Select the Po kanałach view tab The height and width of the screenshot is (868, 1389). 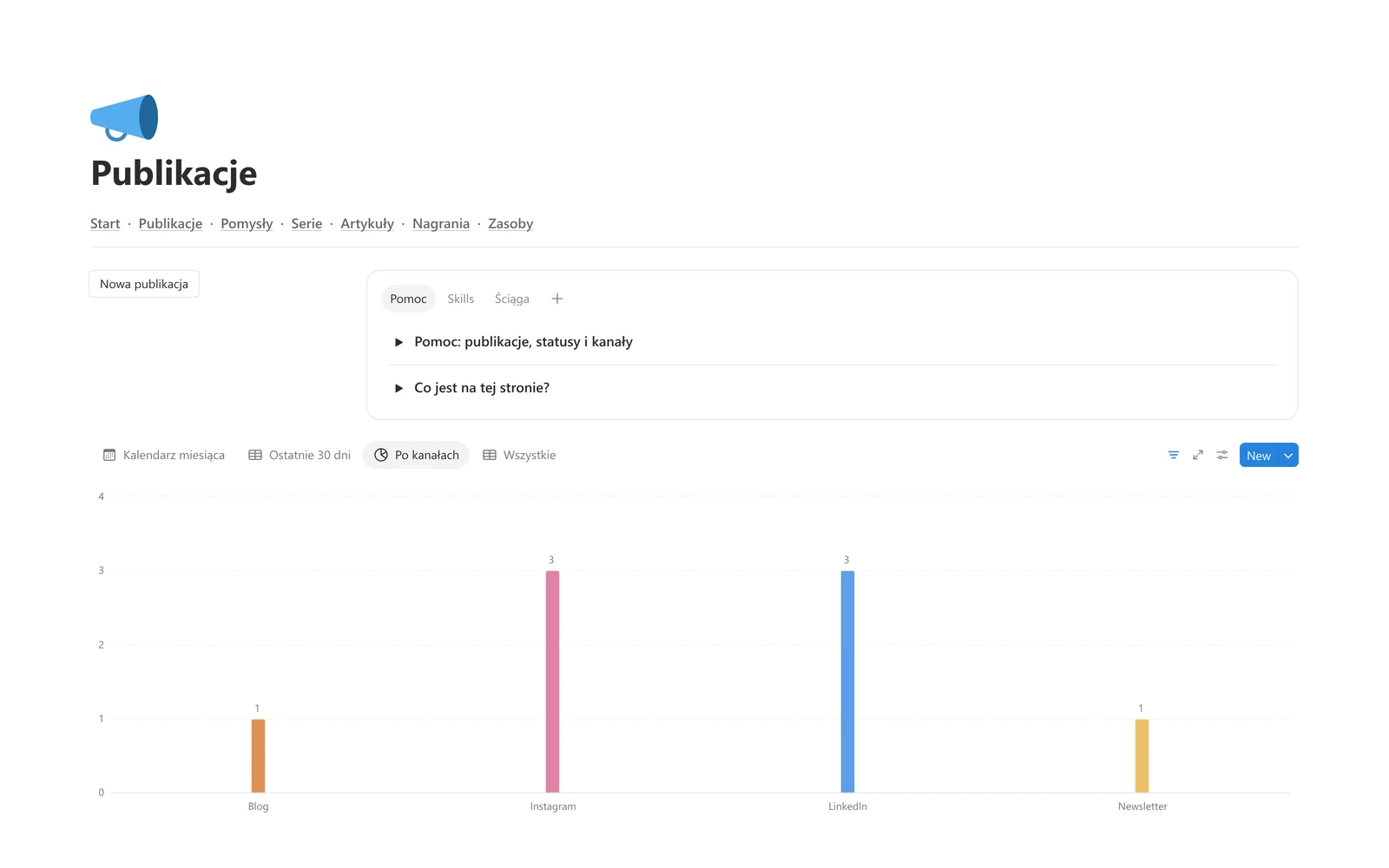pos(416,455)
